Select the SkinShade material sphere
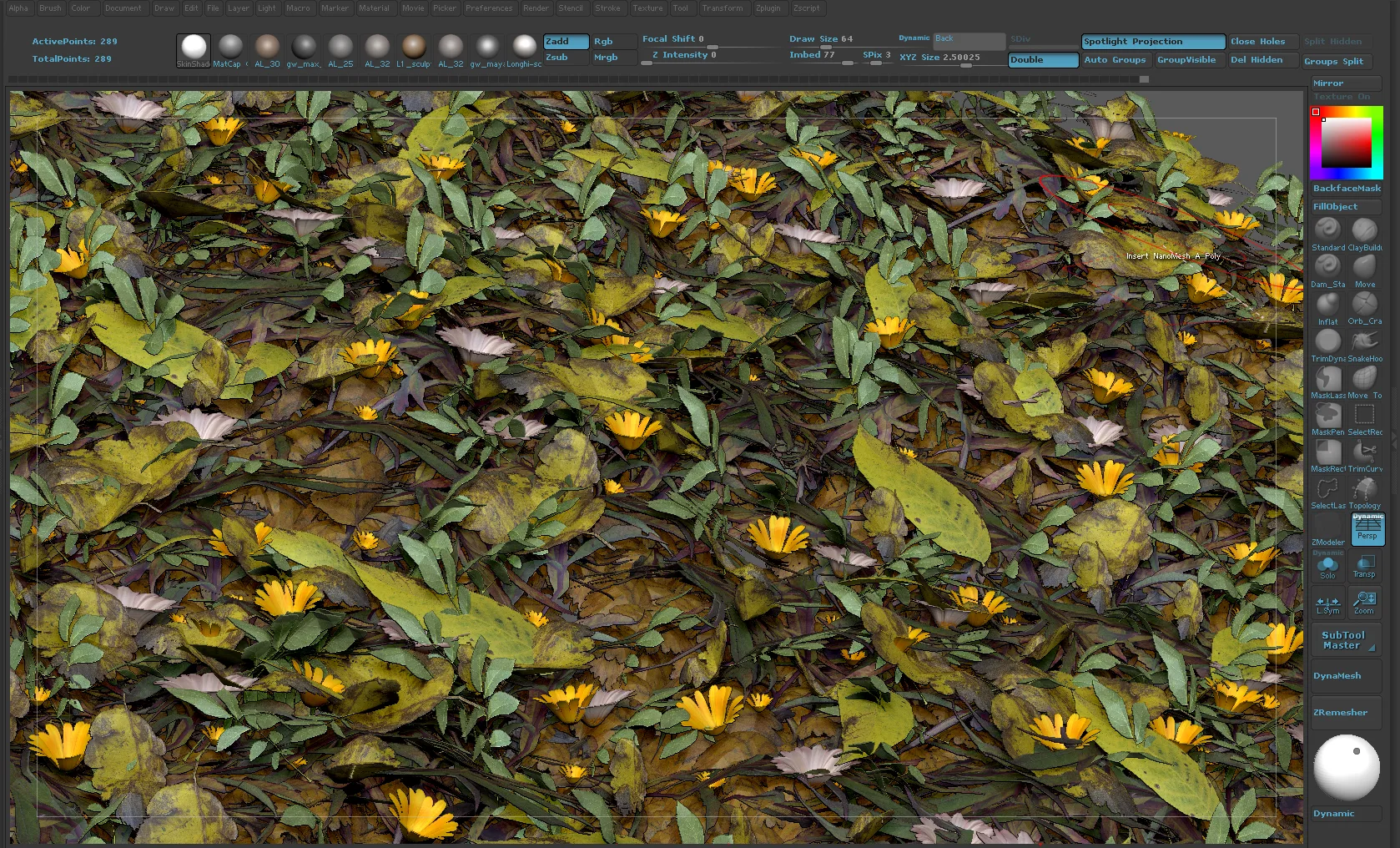This screenshot has width=1400, height=848. (x=193, y=46)
